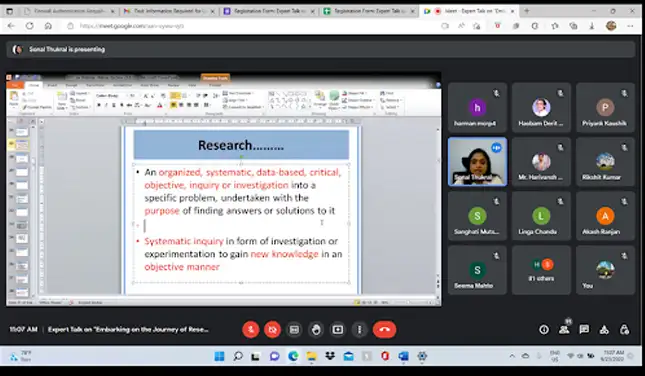
Task: Open Windows Start menu
Action: (x=219, y=356)
